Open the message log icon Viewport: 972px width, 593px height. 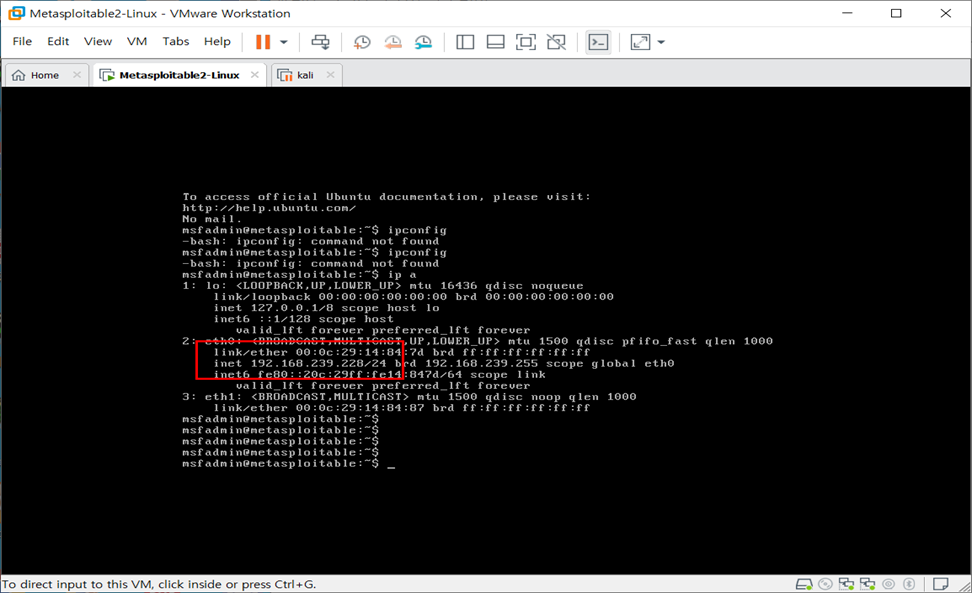tap(940, 584)
